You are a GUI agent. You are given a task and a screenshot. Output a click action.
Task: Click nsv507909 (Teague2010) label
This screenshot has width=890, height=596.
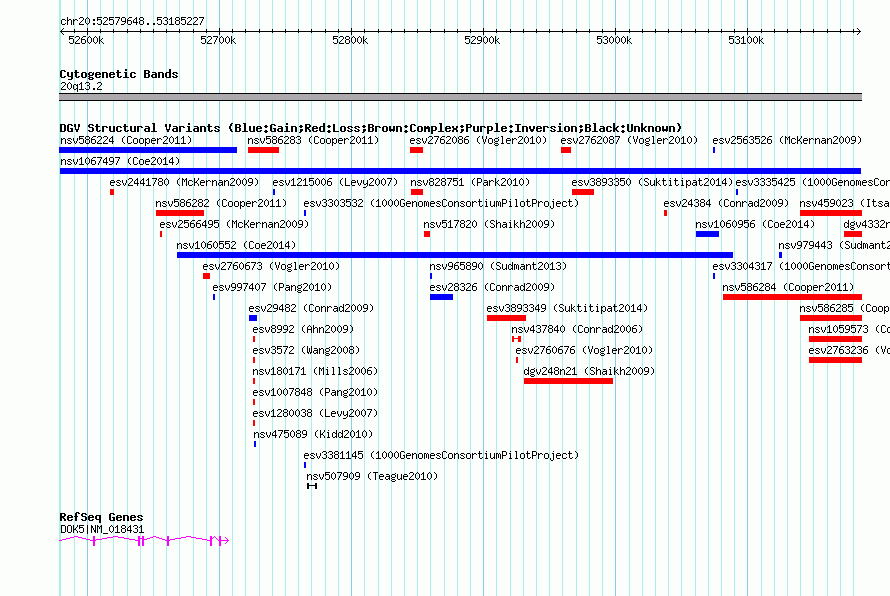pos(372,476)
